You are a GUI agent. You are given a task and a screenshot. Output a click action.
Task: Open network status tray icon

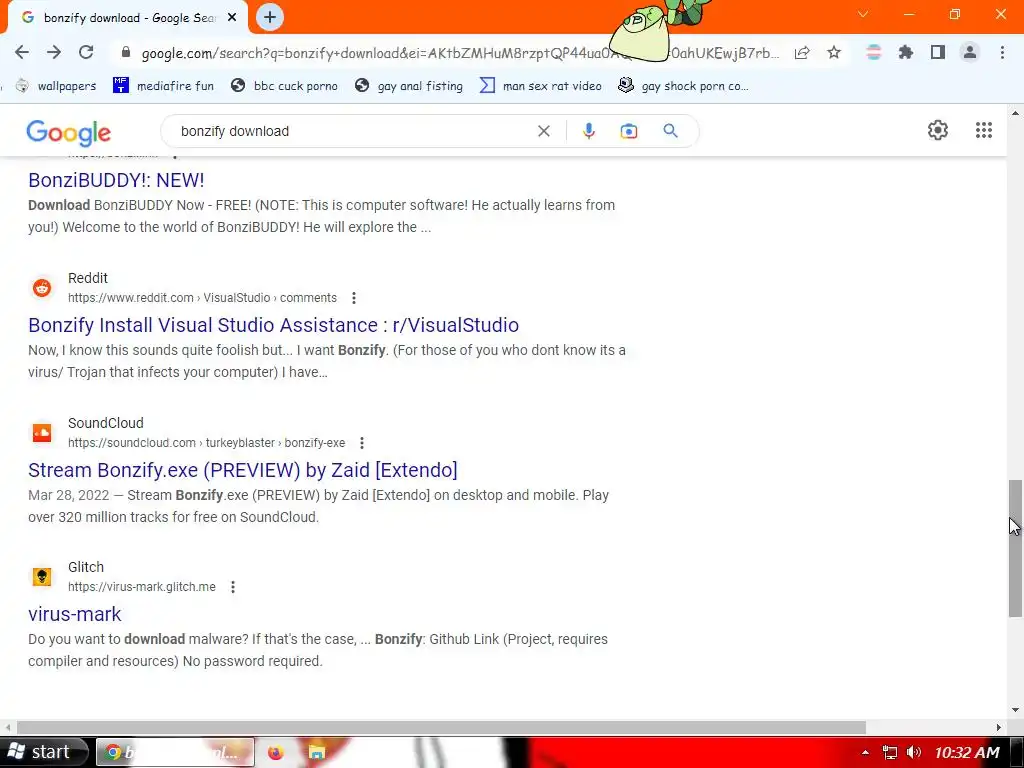[x=889, y=753]
